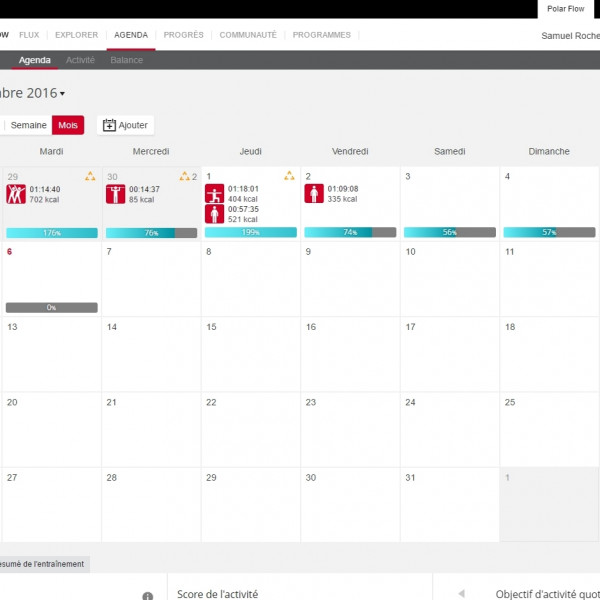Click the training benefit triangles on Tuesday 29

pos(90,177)
